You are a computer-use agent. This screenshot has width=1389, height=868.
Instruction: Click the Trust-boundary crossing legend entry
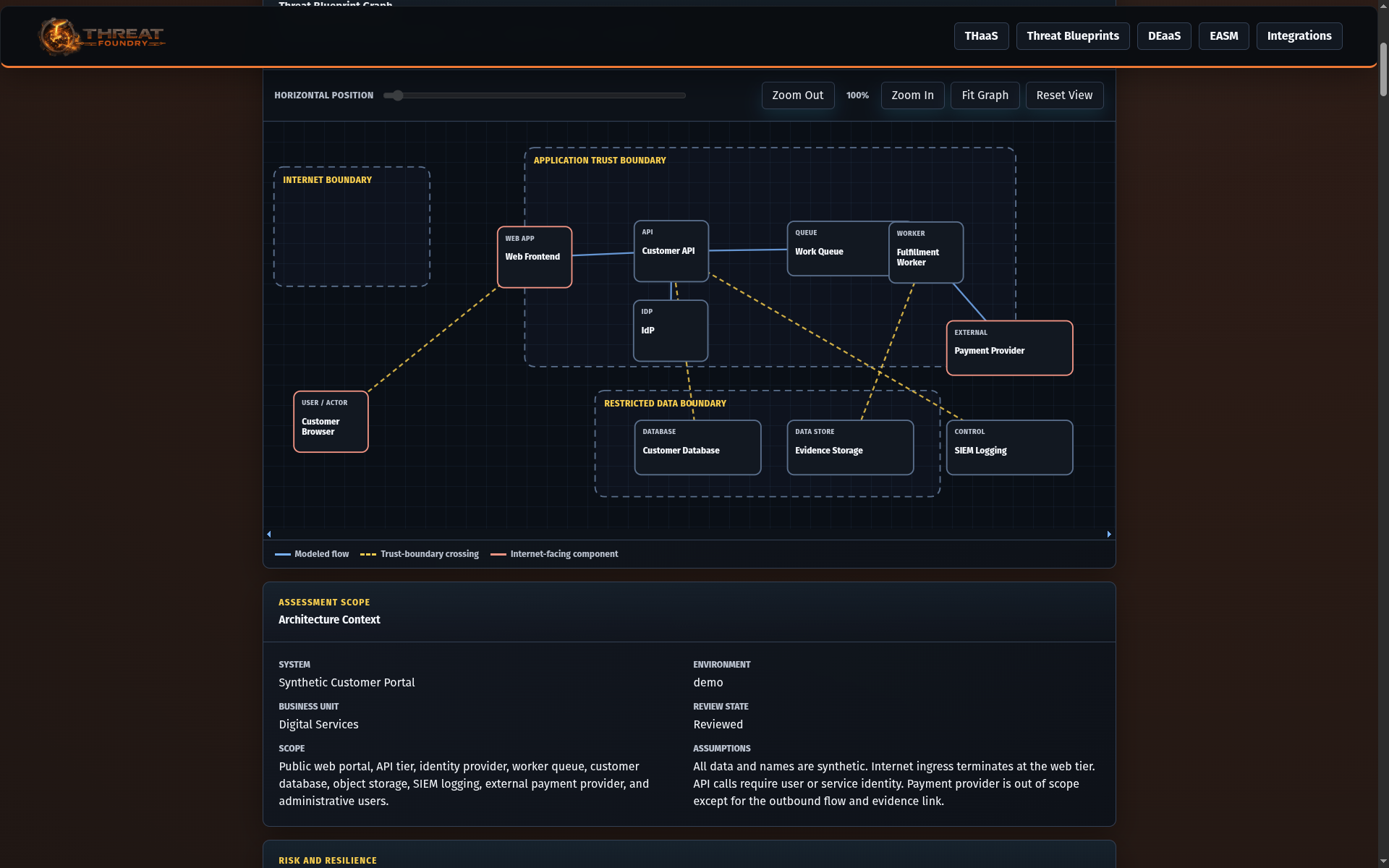[x=420, y=554]
